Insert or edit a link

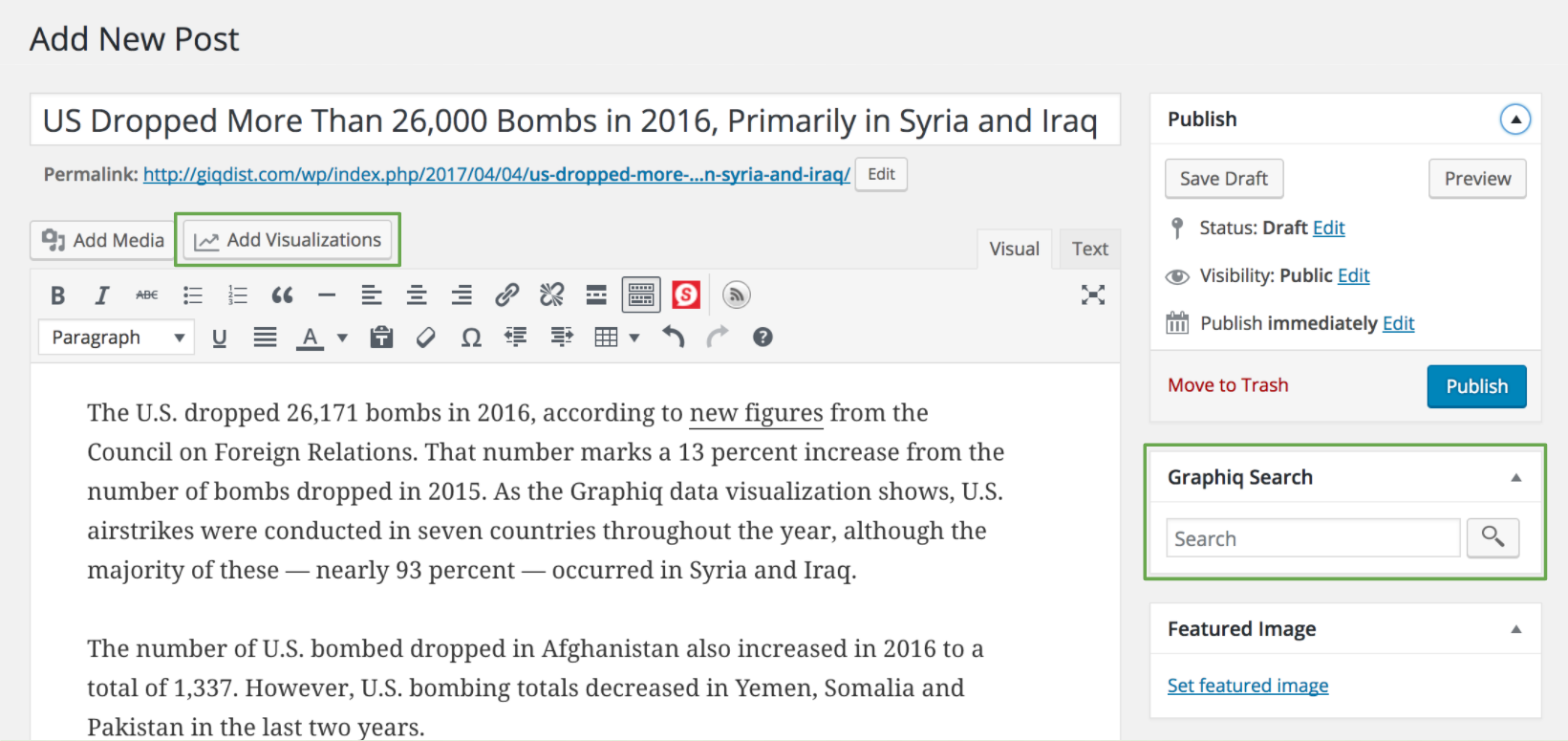506,295
